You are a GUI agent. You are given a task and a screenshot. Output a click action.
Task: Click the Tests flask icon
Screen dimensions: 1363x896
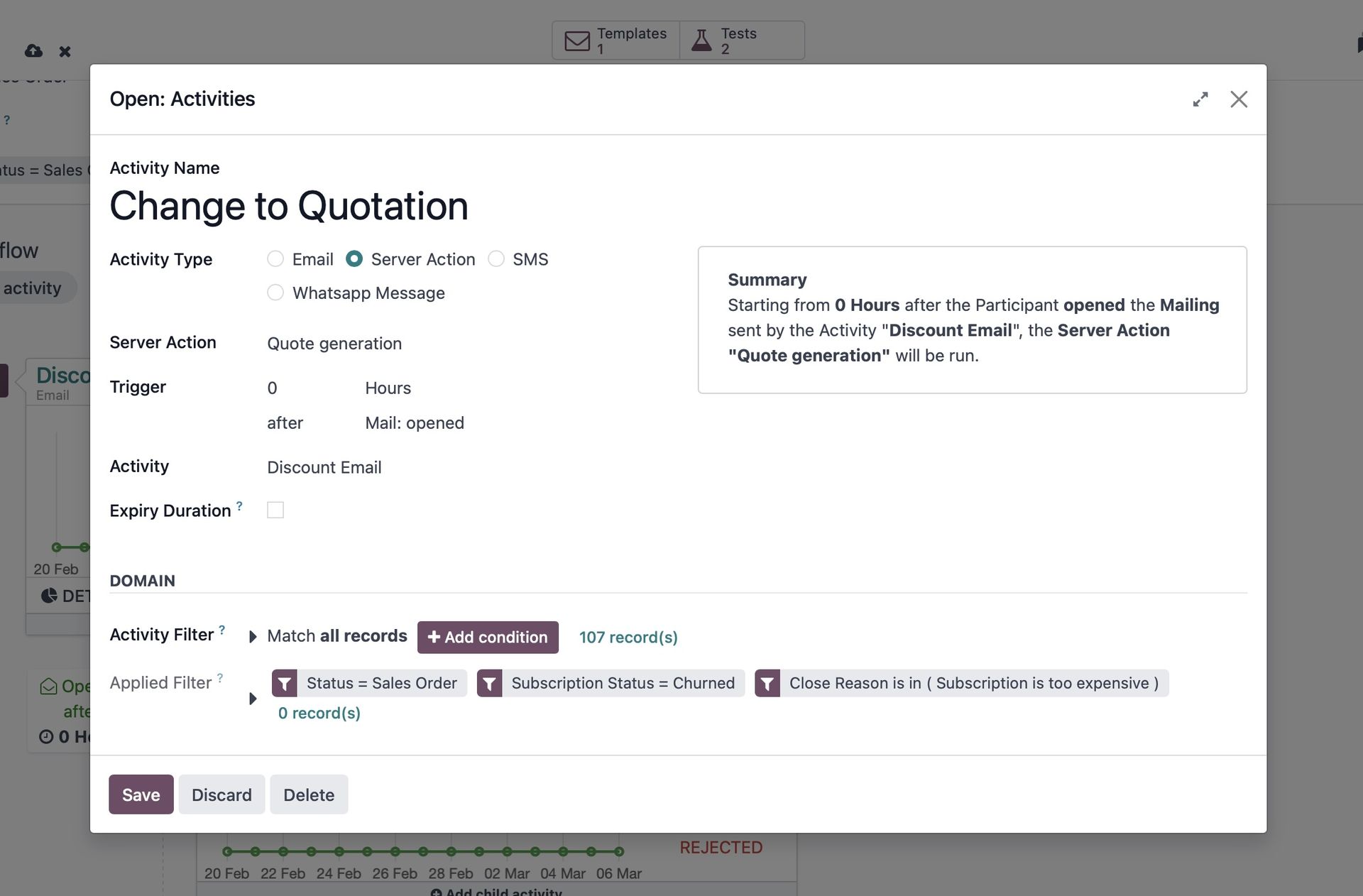tap(701, 40)
